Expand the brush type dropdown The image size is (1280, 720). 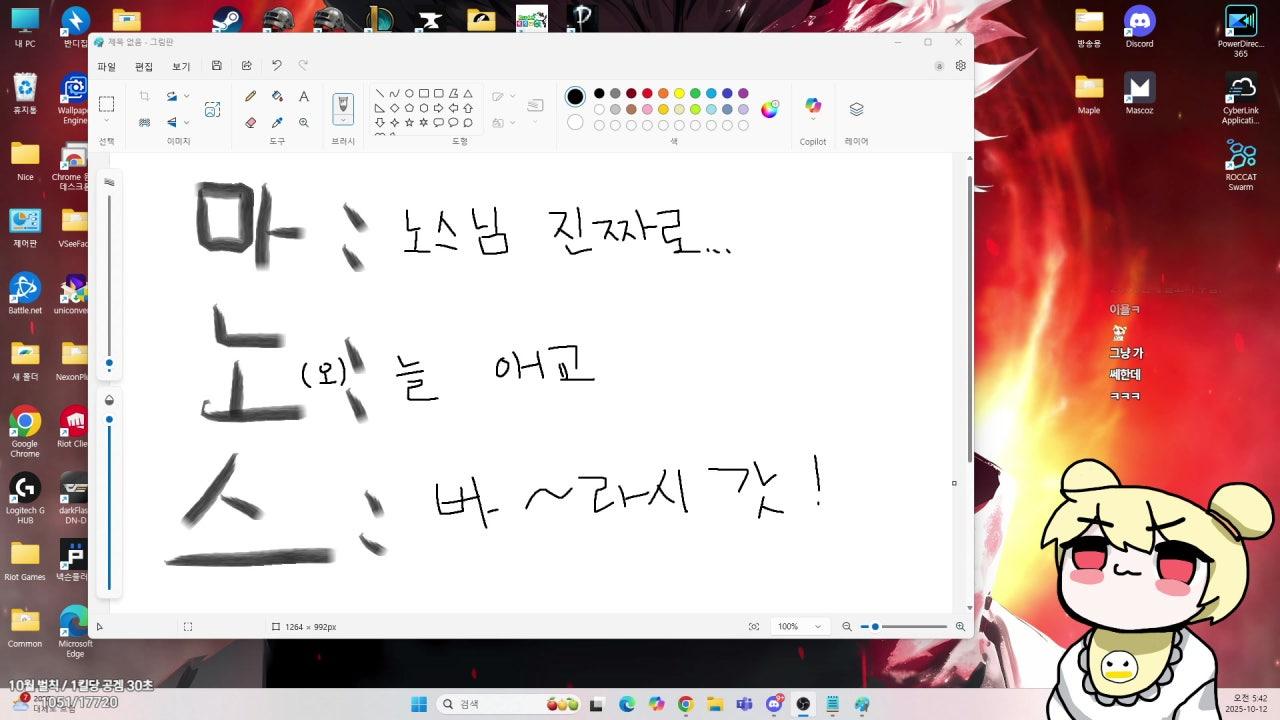click(343, 121)
